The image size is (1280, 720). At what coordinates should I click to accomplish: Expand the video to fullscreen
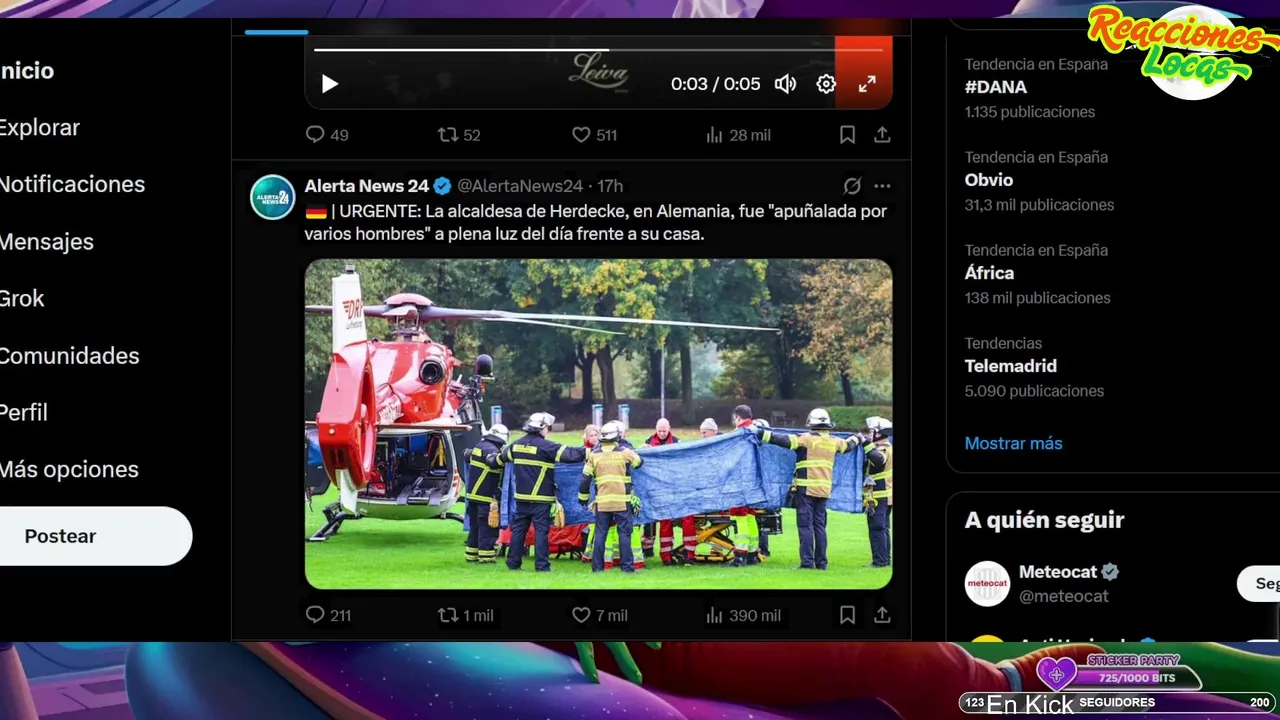point(867,84)
